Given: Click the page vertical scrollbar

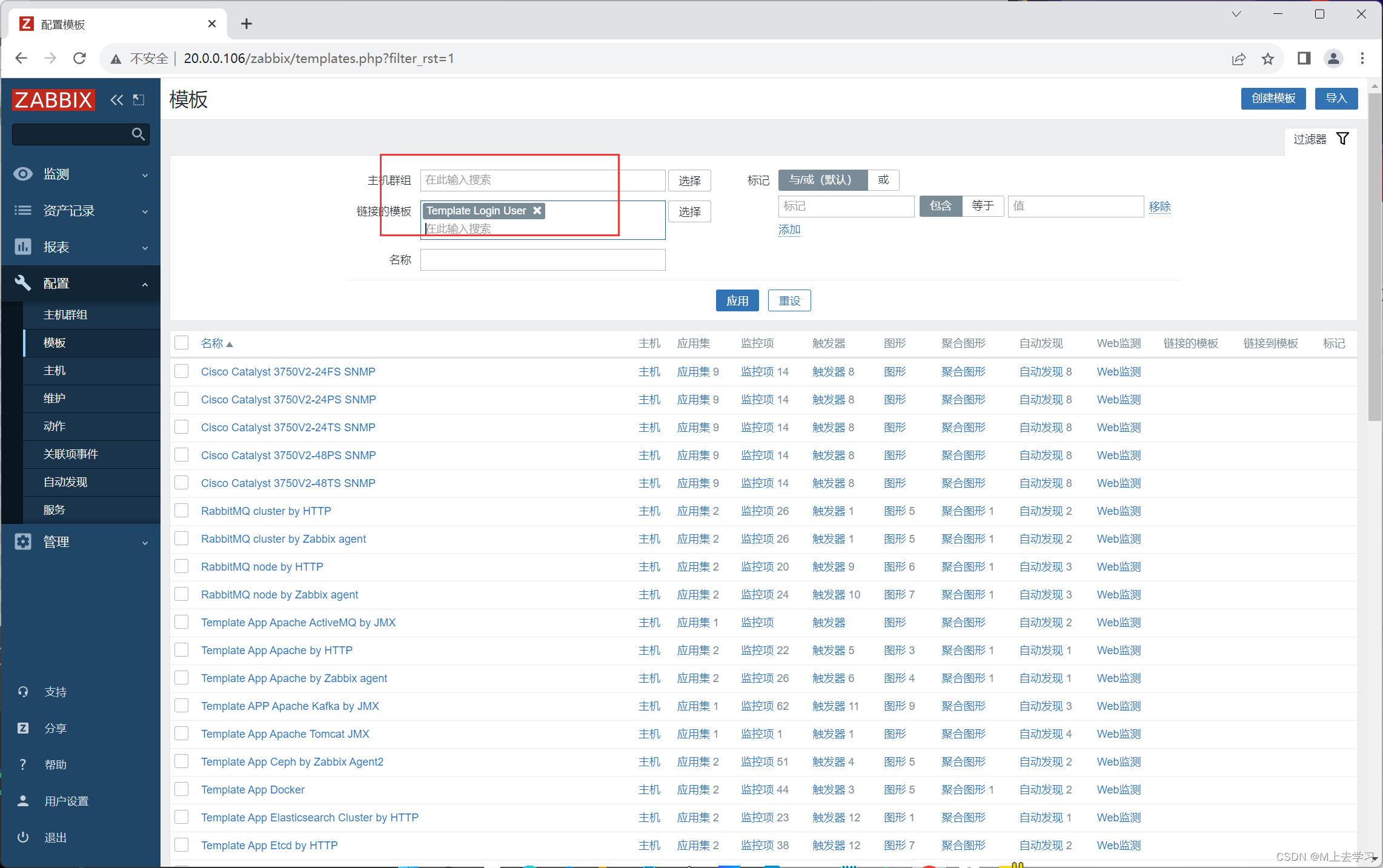Looking at the screenshot, I should click(x=1375, y=256).
